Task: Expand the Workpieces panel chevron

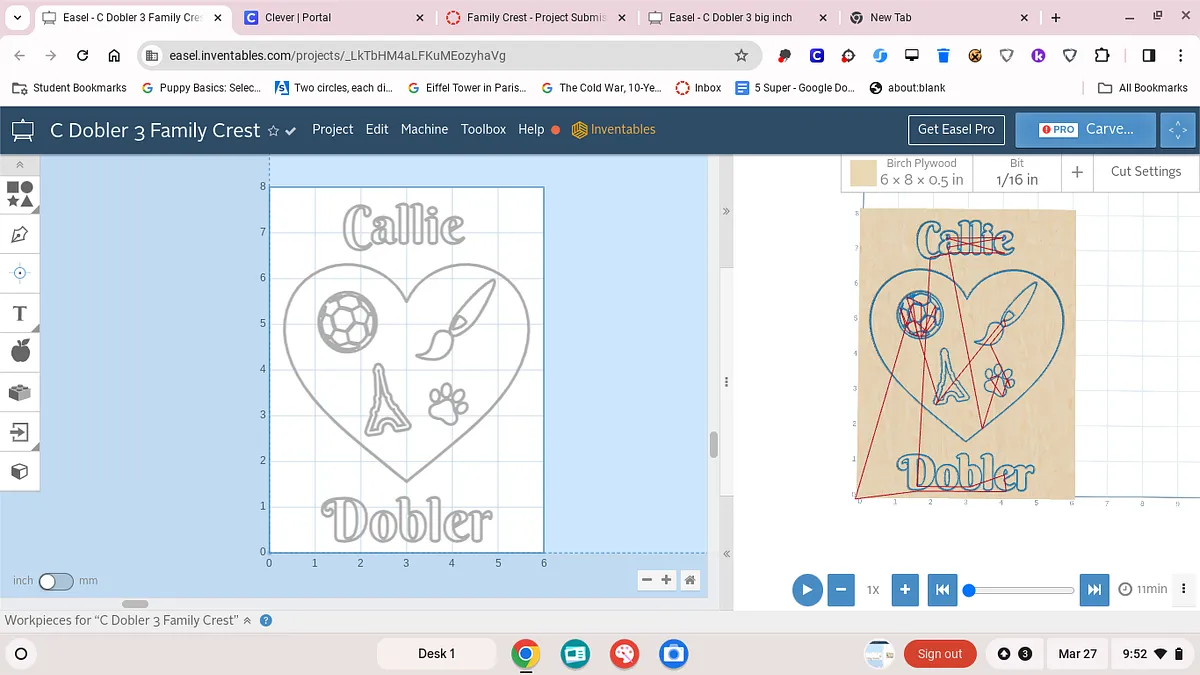Action: point(247,621)
